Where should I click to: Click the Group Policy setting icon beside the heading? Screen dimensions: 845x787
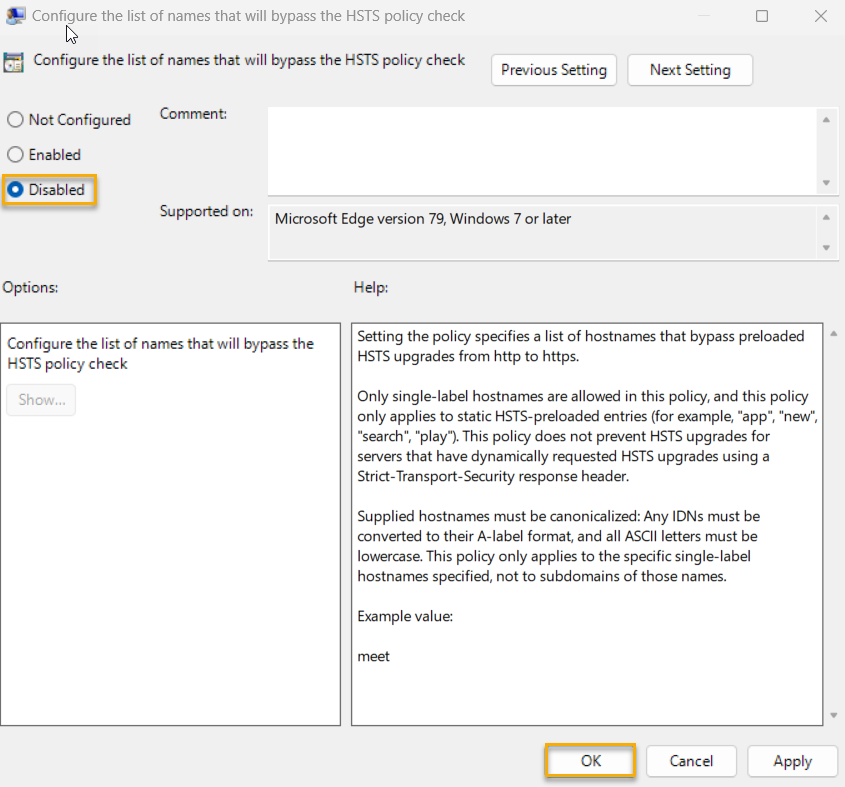[14, 62]
